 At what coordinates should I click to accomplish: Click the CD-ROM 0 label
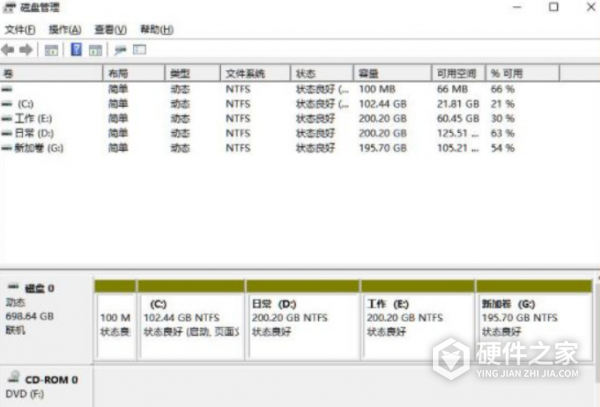pos(51,380)
